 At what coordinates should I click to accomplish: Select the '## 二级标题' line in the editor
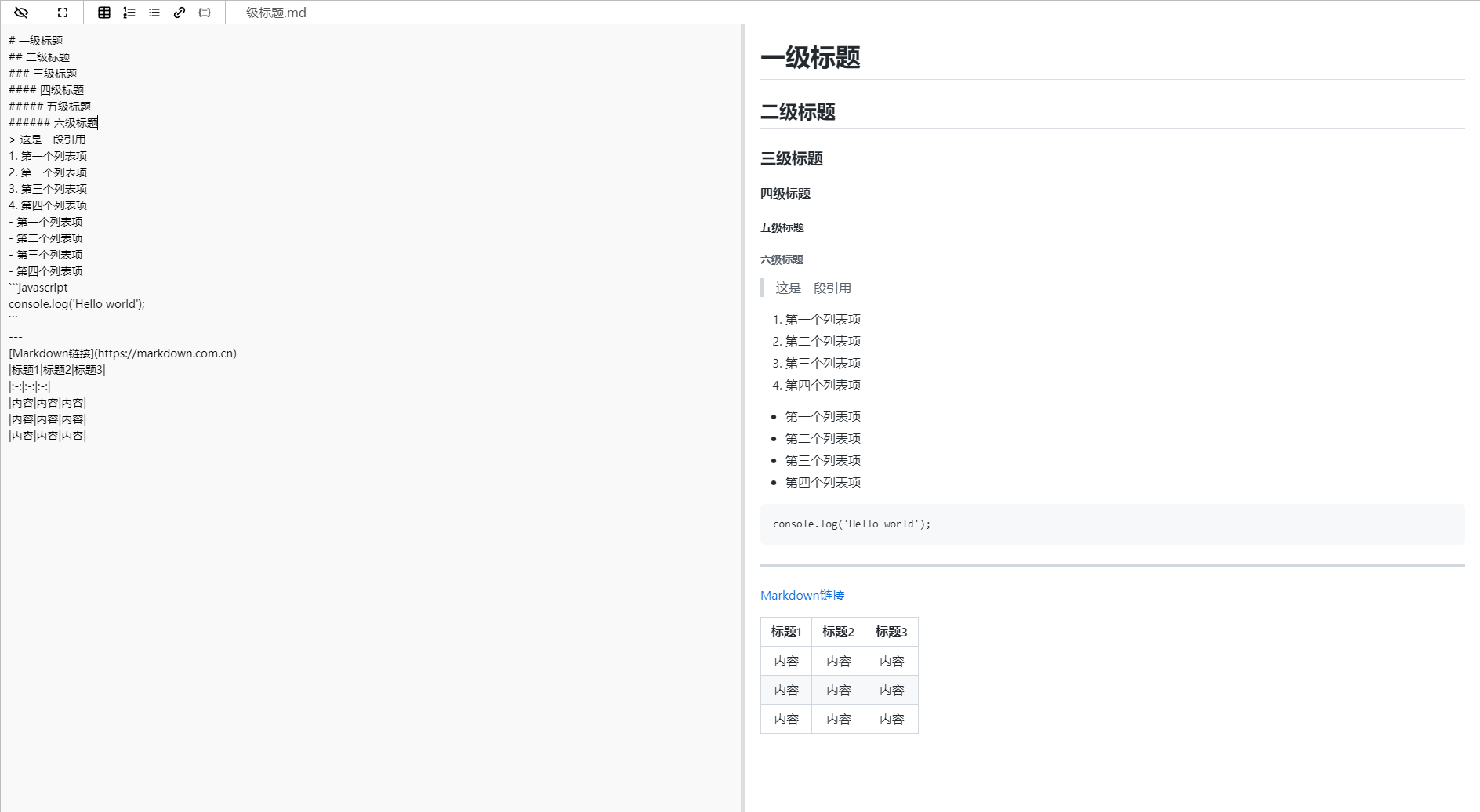point(39,57)
